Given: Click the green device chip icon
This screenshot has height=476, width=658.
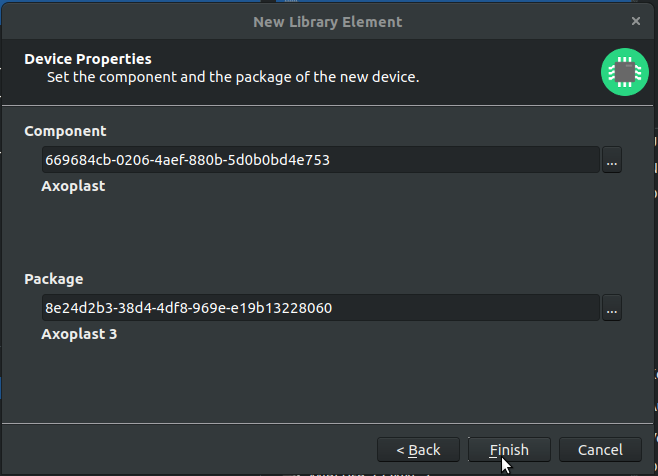Looking at the screenshot, I should [624, 72].
